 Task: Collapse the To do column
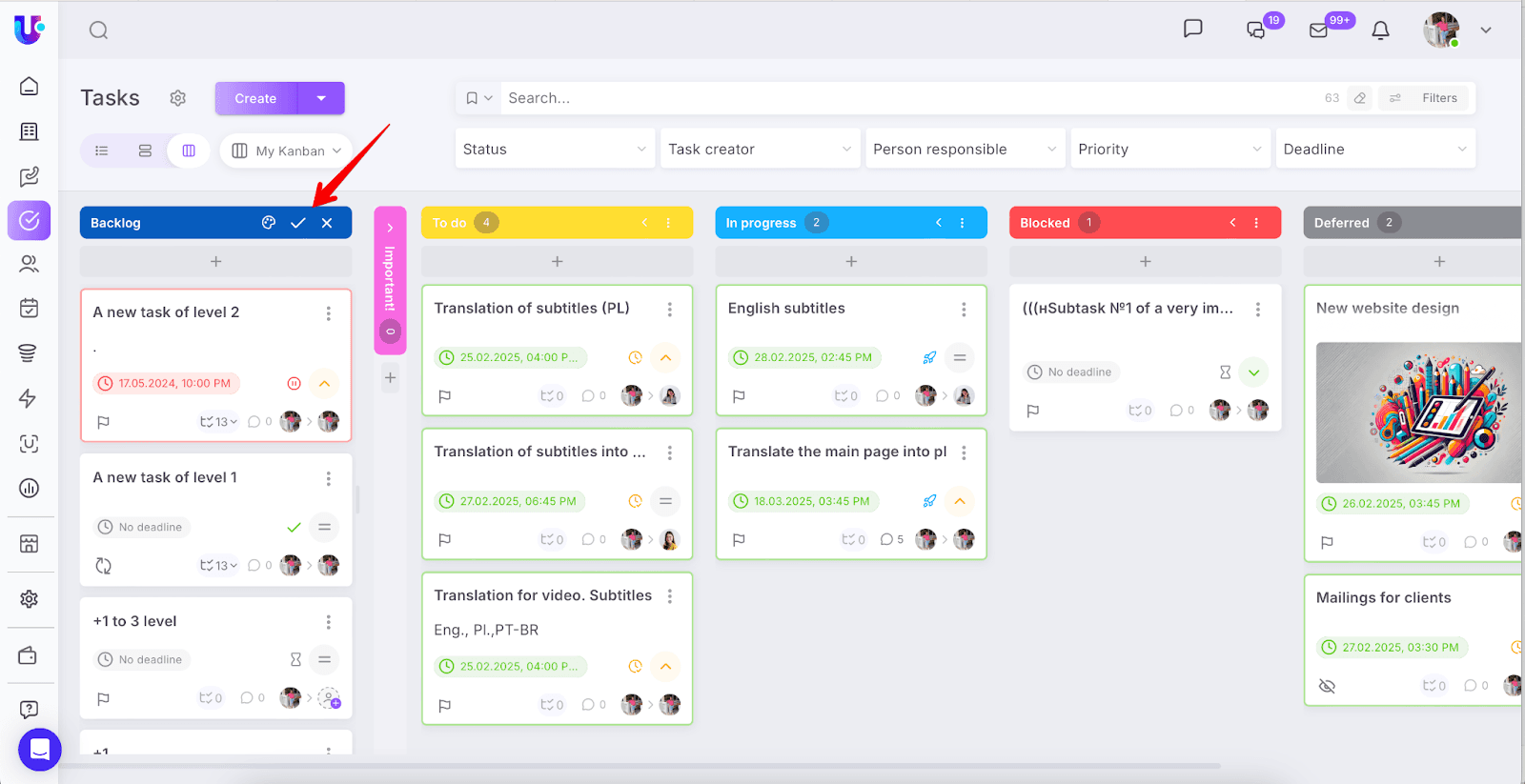[x=644, y=223]
